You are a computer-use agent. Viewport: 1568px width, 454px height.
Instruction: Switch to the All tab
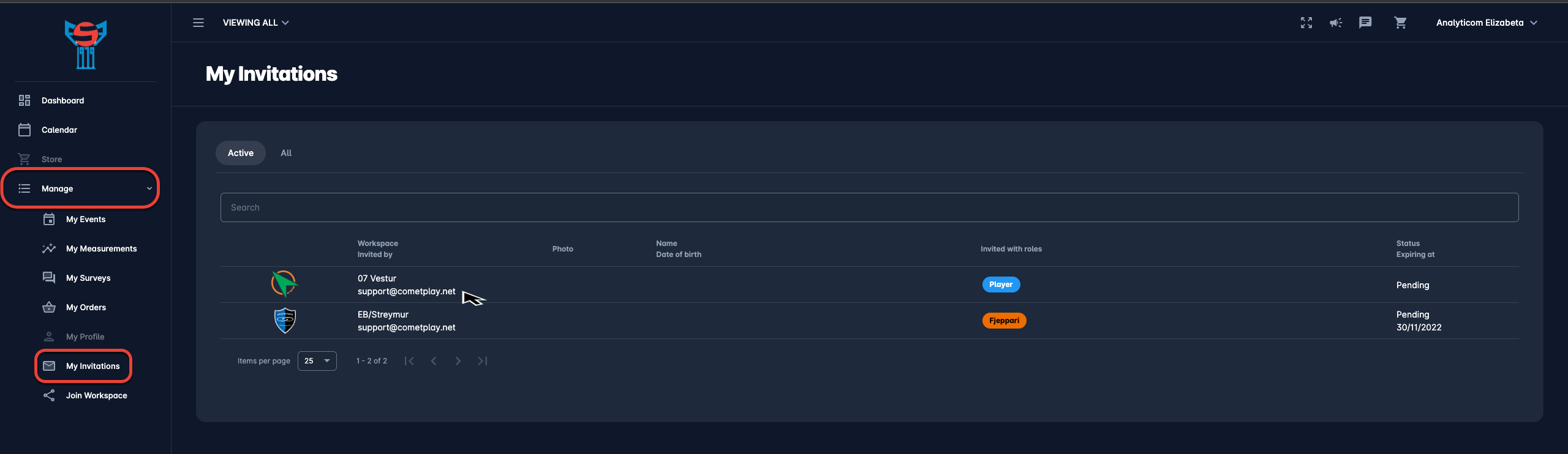(286, 153)
